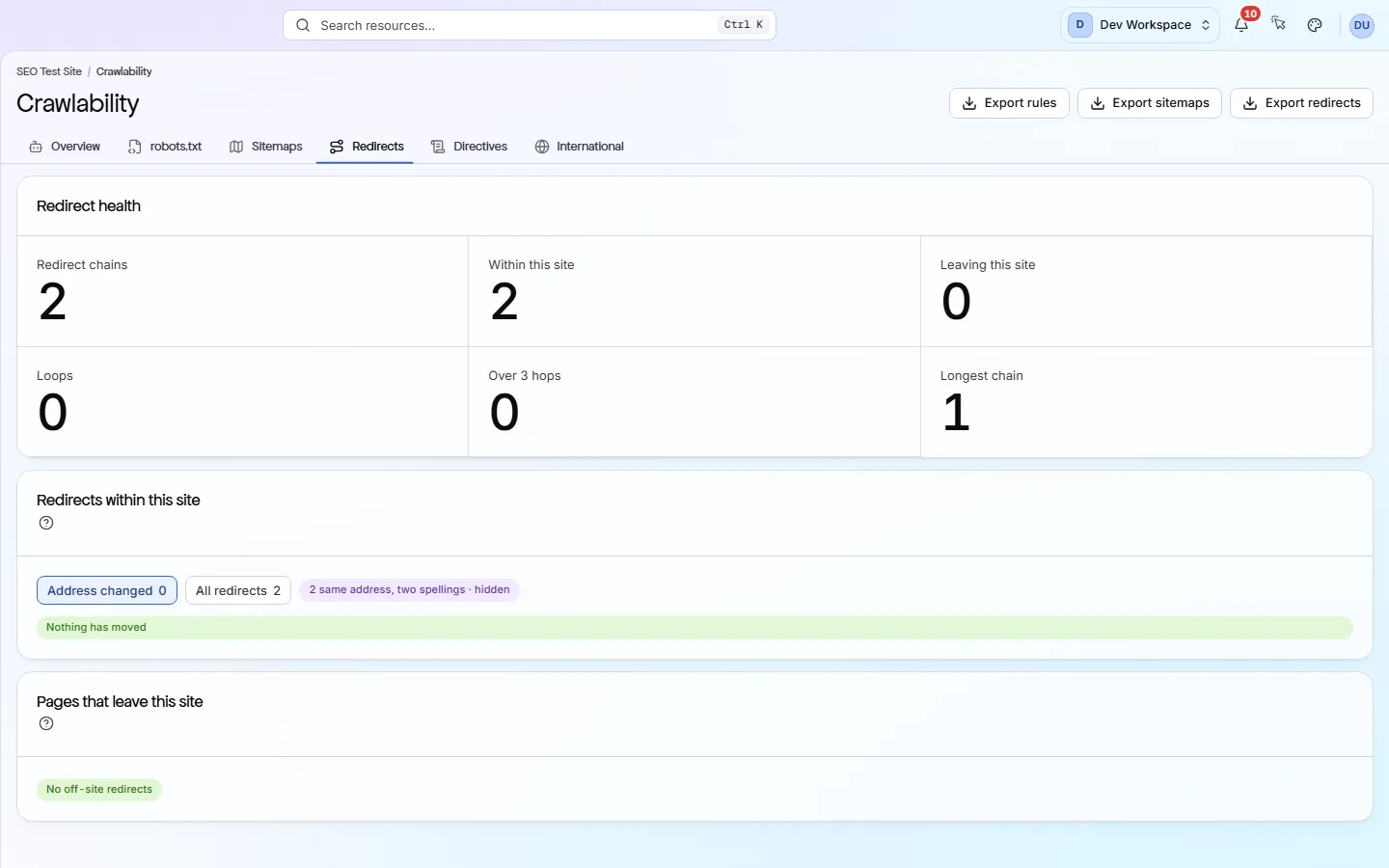This screenshot has height=868, width=1389.
Task: Click the download icon in Export redirects
Action: (x=1250, y=103)
